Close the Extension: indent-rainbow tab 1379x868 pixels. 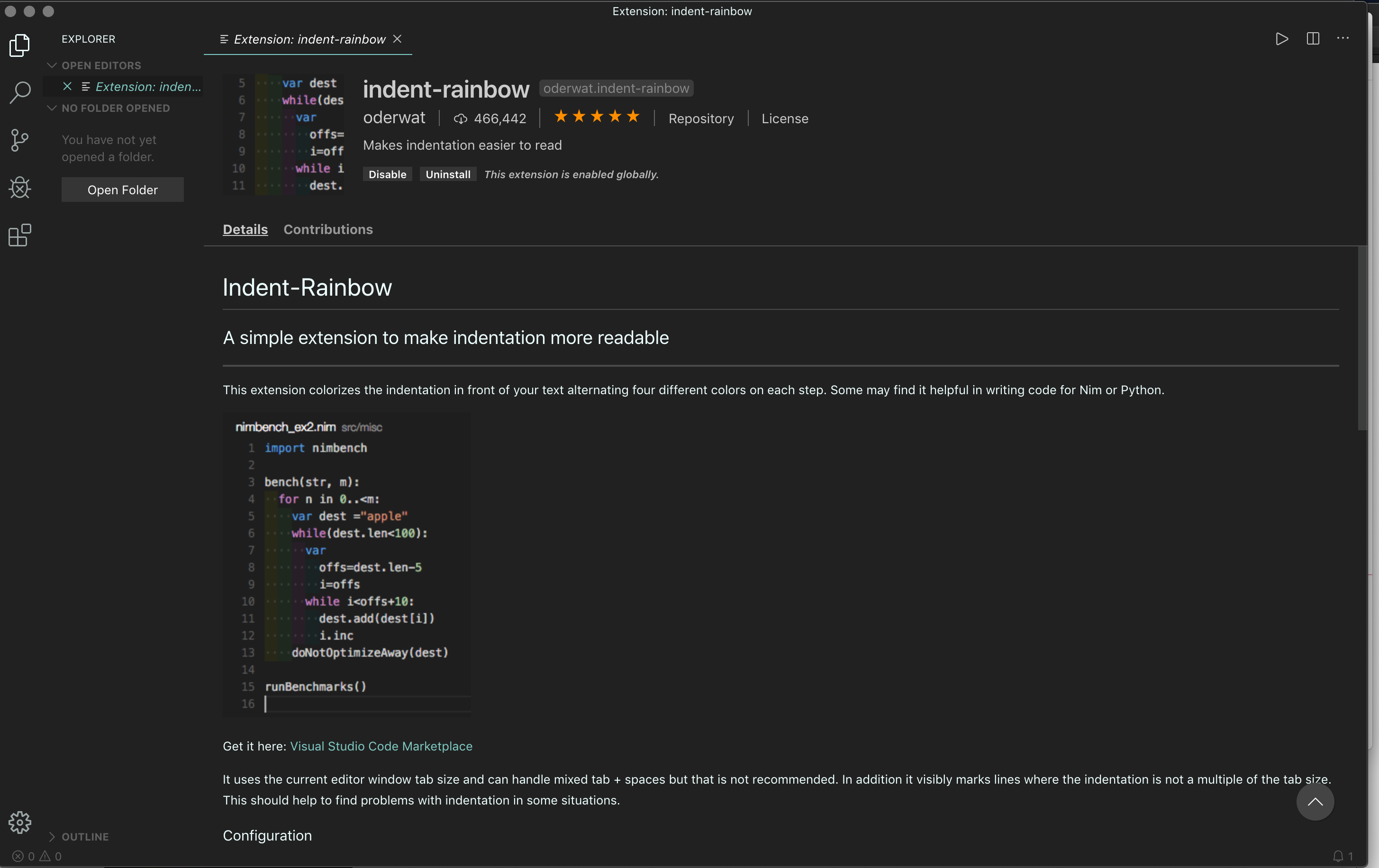(398, 38)
